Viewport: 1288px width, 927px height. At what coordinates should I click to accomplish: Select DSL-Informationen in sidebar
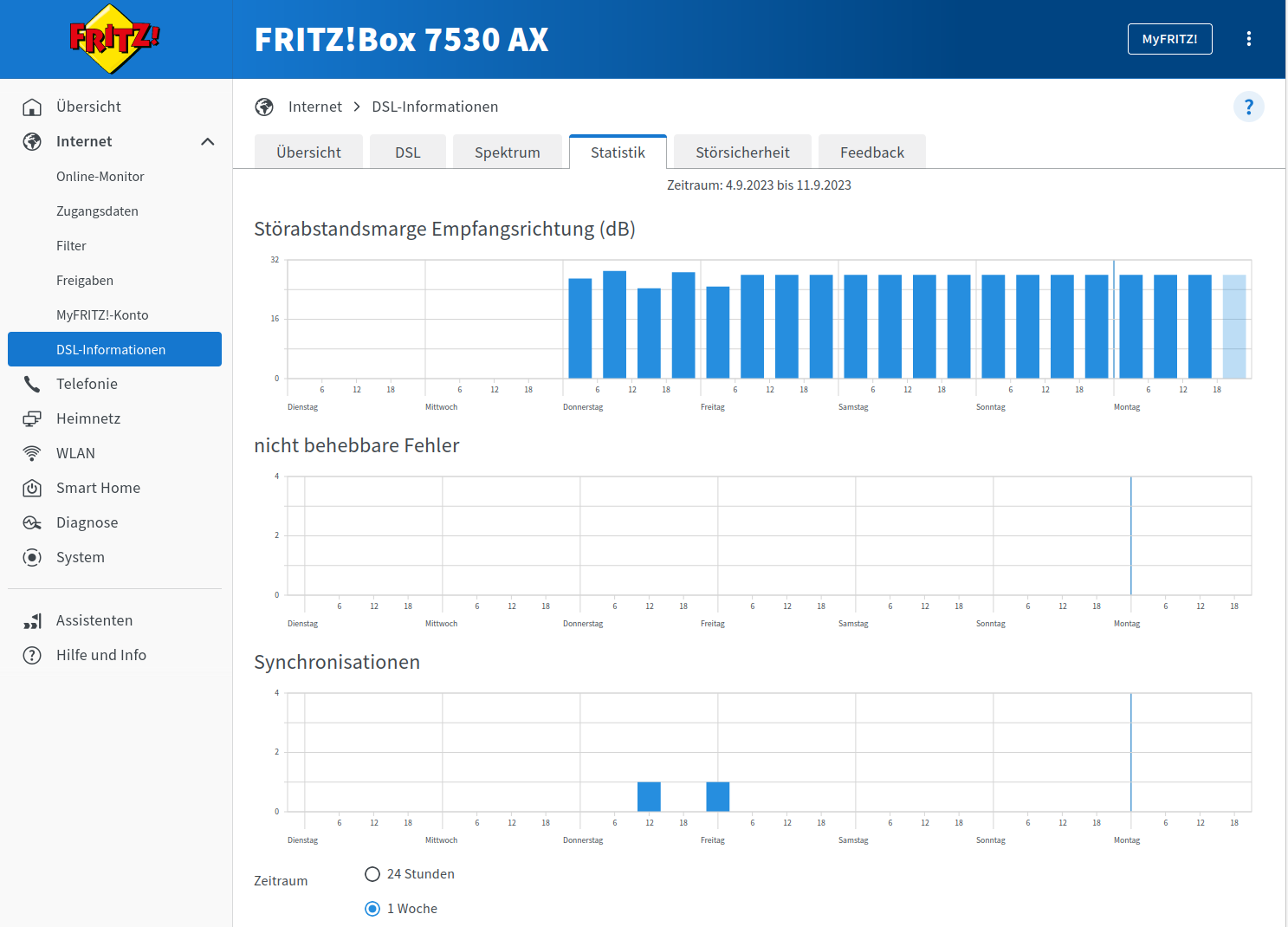114,349
